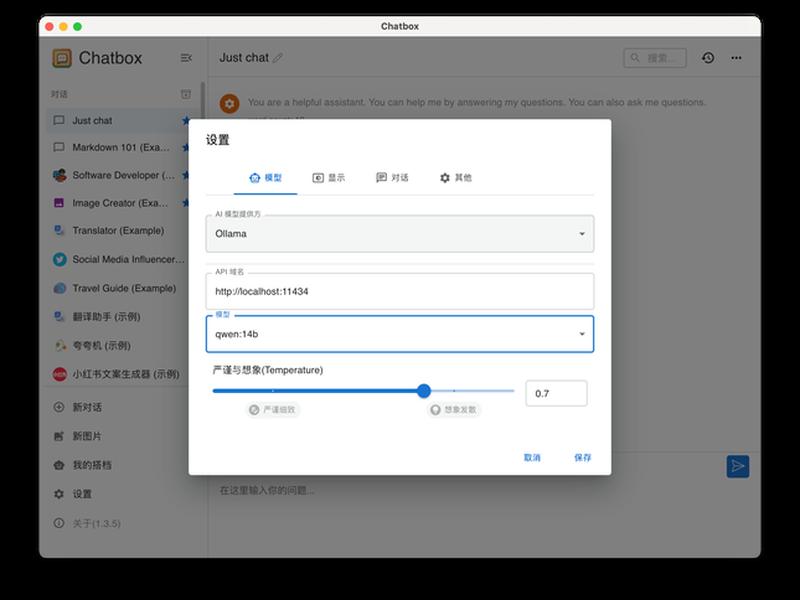Switch to the 显示 (Display) tab

(x=329, y=178)
